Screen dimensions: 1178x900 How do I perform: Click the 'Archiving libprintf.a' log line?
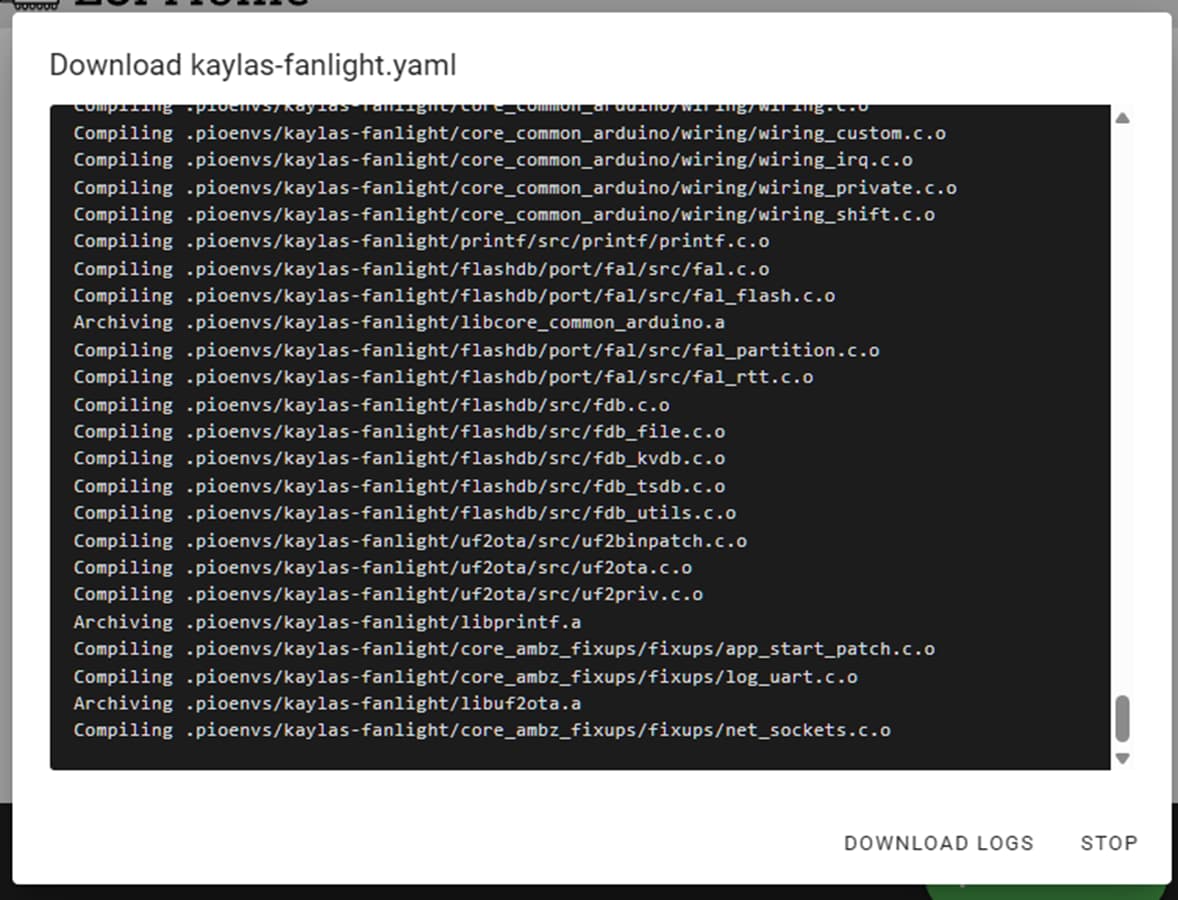(327, 622)
